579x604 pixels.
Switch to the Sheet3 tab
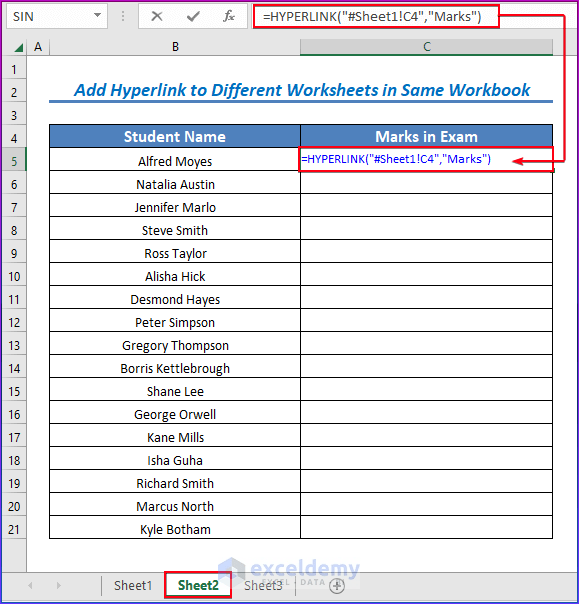tap(263, 586)
